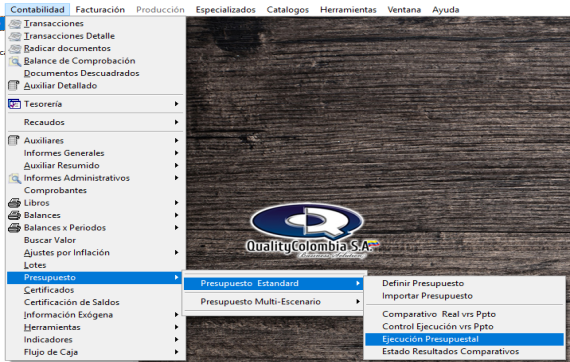Click the Auxiliar Detallado icon
This screenshot has width=570, height=362.
click(13, 85)
